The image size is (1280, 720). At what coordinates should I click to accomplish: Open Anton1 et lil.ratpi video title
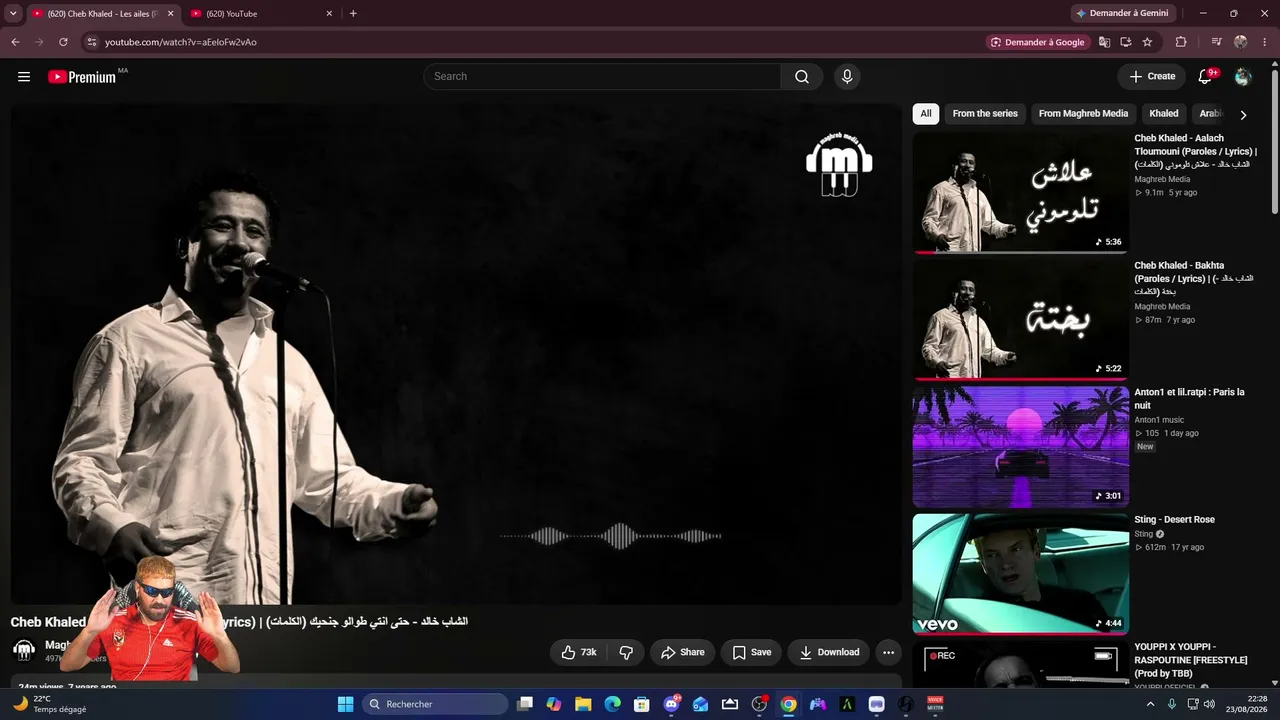(1189, 399)
